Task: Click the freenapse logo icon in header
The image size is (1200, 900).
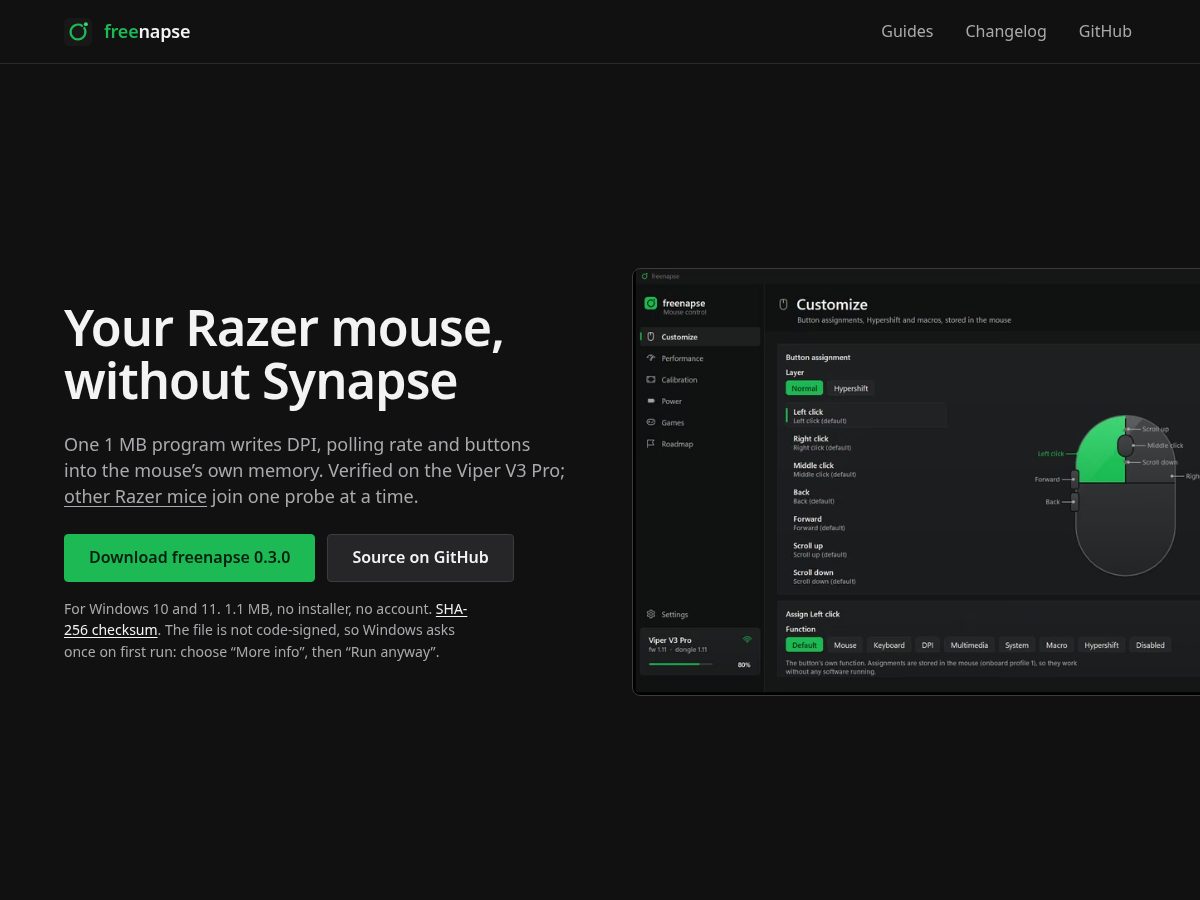Action: tap(78, 32)
